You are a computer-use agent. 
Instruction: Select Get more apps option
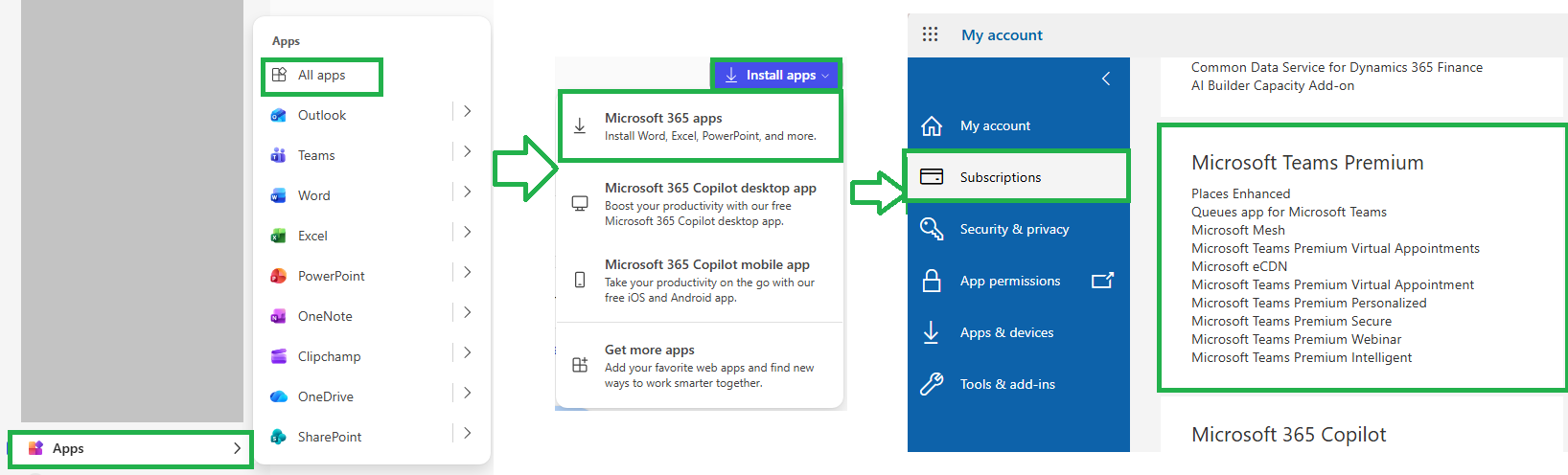[x=700, y=366]
